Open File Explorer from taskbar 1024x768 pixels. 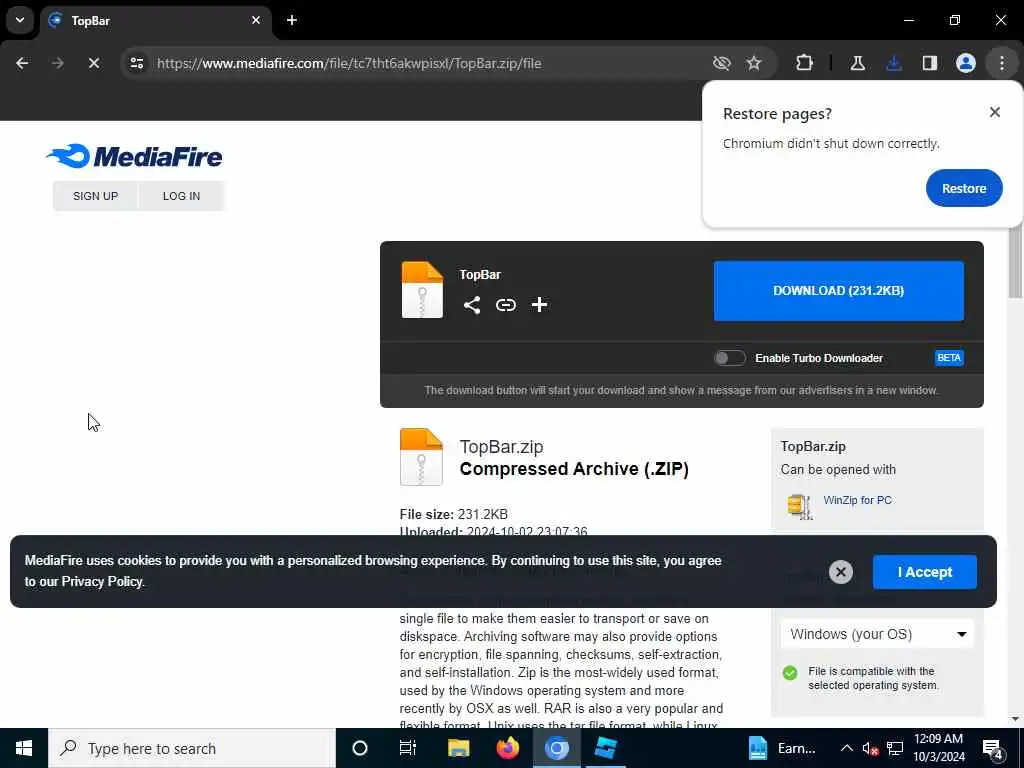point(458,748)
